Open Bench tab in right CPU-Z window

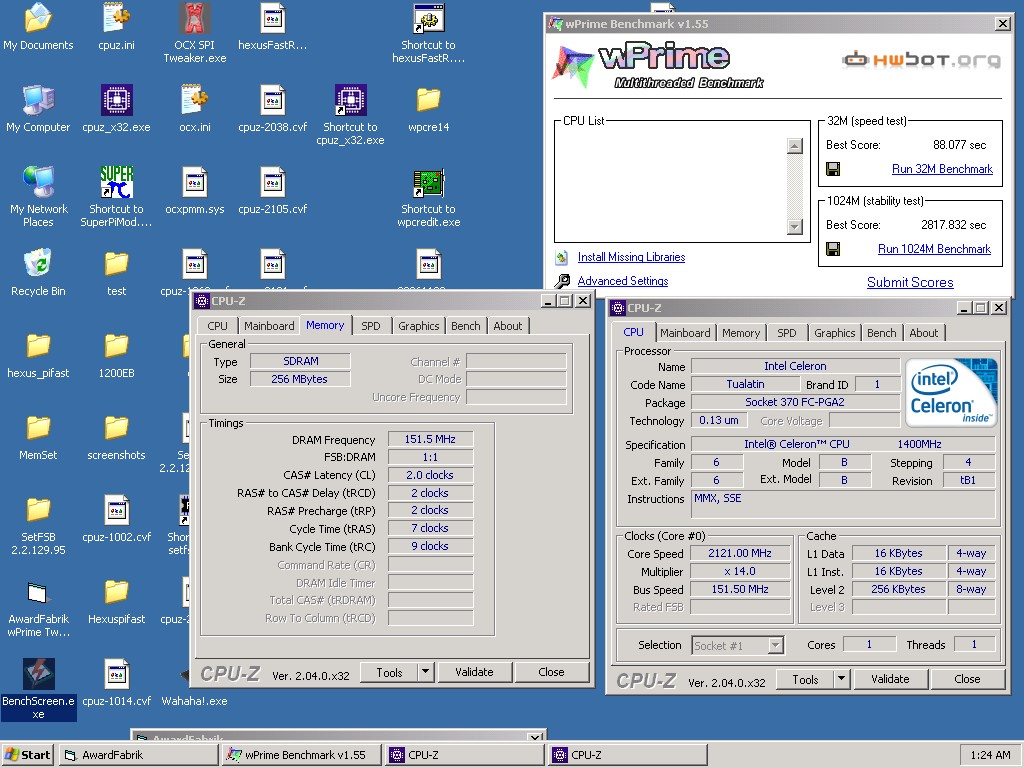tap(881, 333)
